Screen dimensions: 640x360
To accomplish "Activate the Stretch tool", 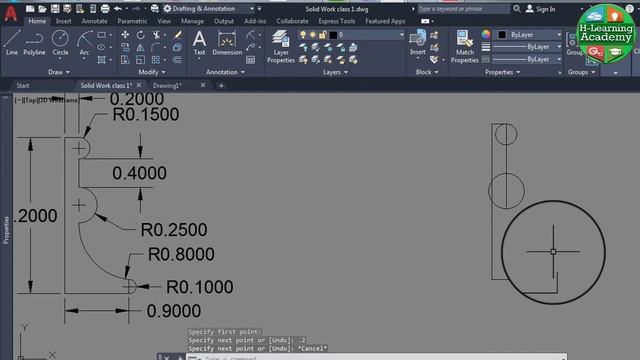I will click(125, 60).
